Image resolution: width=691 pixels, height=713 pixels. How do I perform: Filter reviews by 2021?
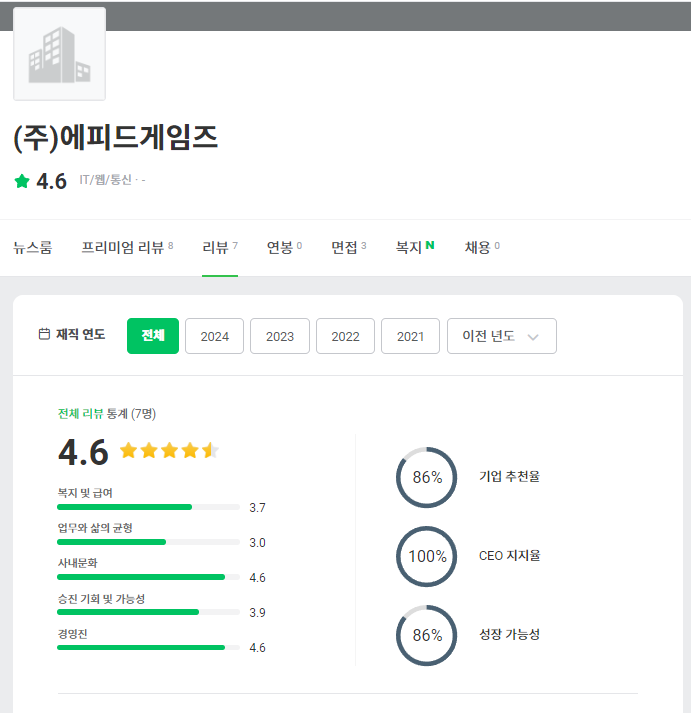pos(411,336)
